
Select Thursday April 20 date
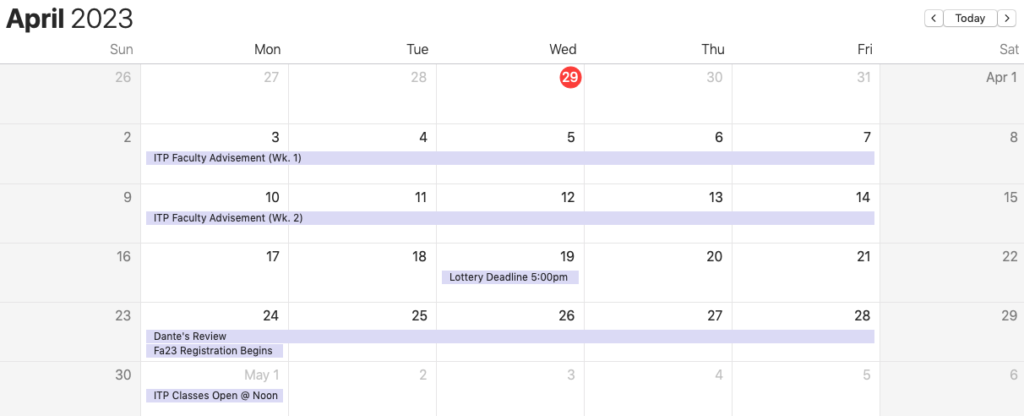point(714,257)
